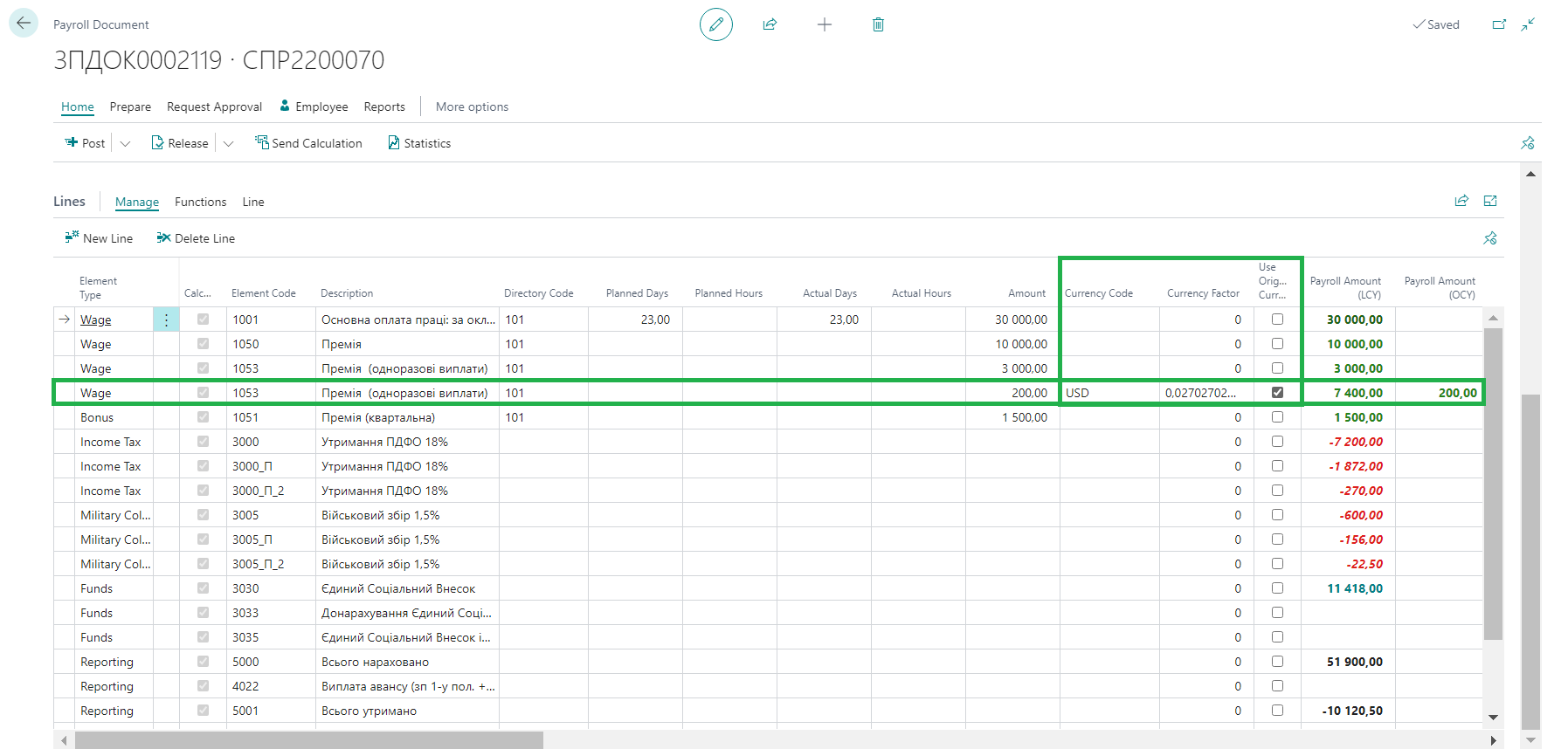The height and width of the screenshot is (749, 1568).
Task: Go back using the arrow icon
Action: point(24,24)
